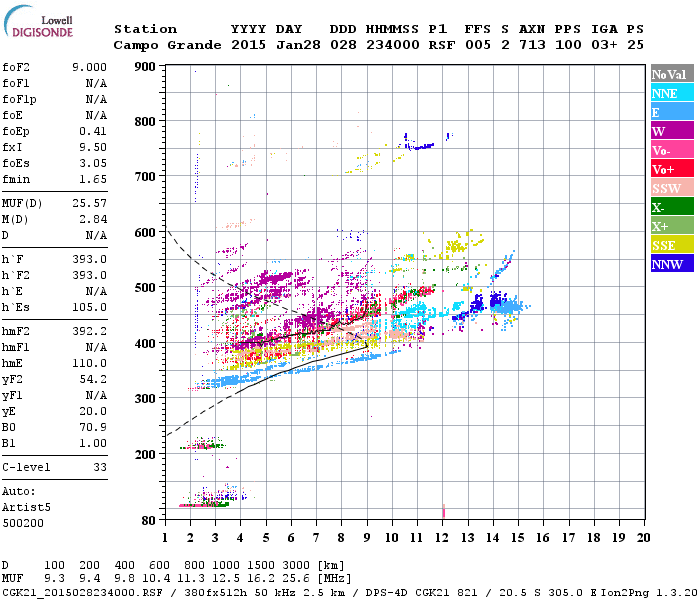Select the X+ light green legend swatch
The width and height of the screenshot is (700, 600).
point(672,226)
